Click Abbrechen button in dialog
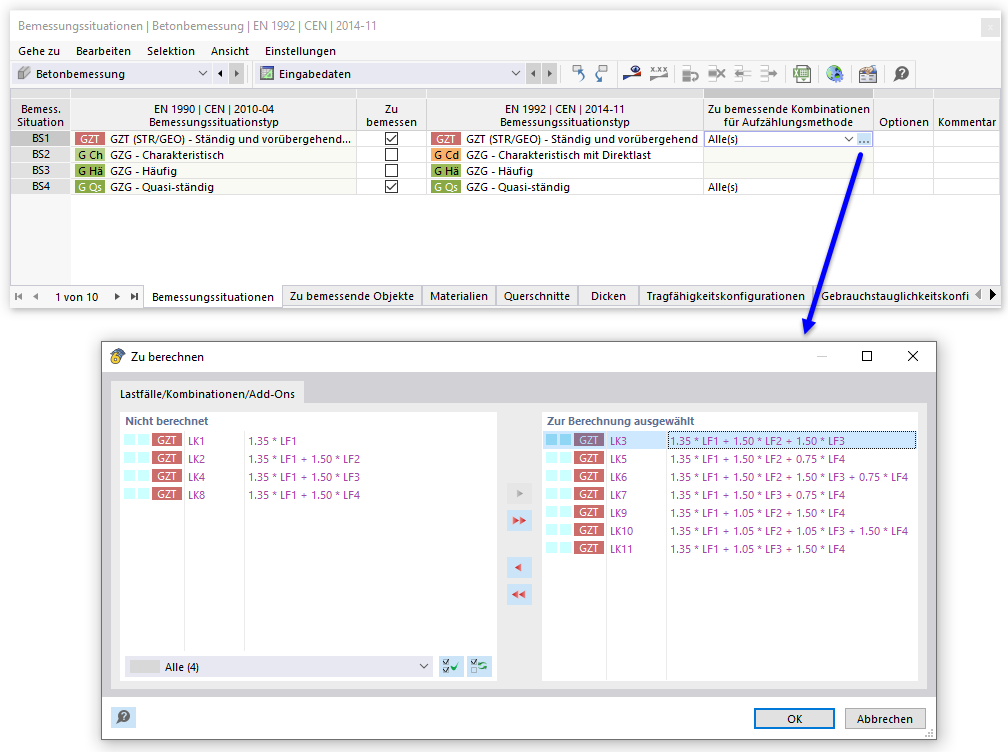Screen dimensions: 1008x752 [885, 719]
